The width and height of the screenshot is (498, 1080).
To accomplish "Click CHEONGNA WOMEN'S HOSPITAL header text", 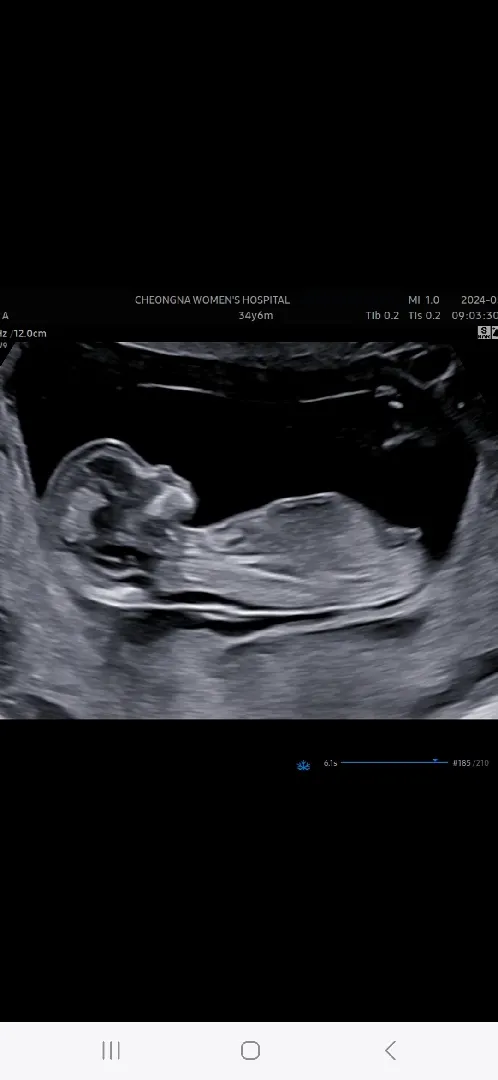I will click(212, 300).
